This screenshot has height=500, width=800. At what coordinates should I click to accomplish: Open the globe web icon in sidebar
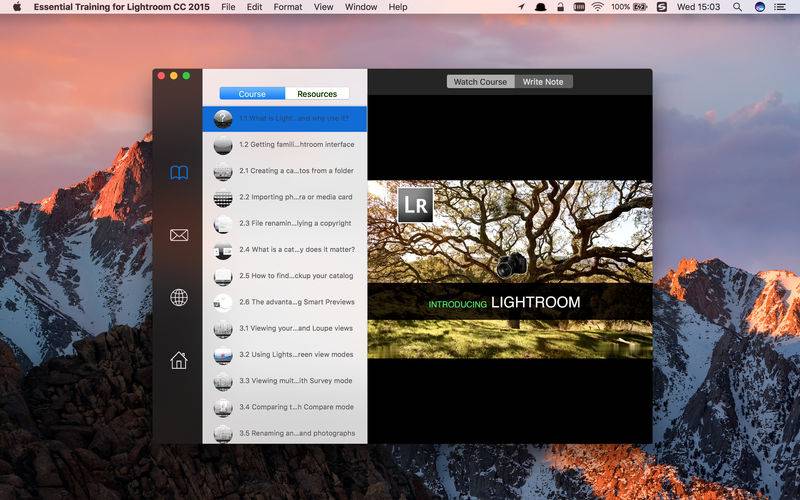179,297
